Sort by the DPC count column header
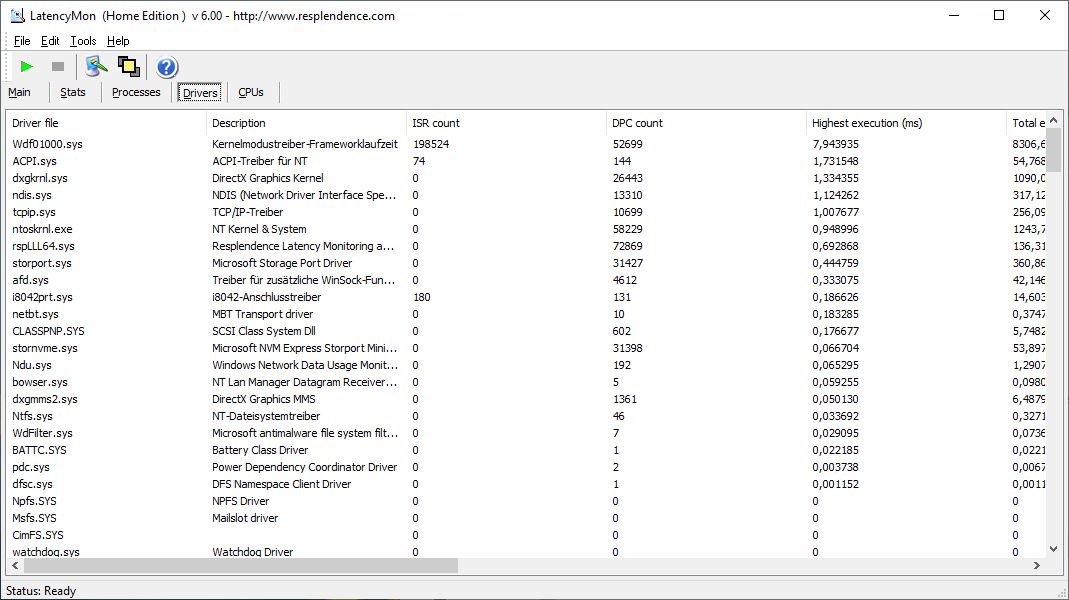Screen dimensions: 1069x600 pos(705,123)
